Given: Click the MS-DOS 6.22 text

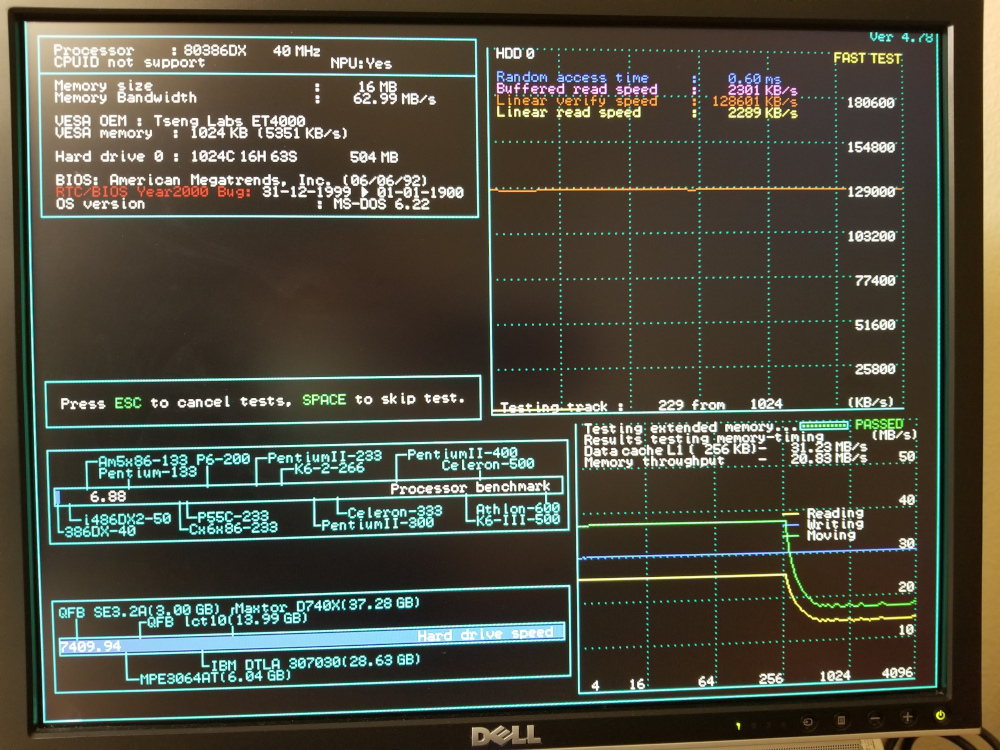Looking at the screenshot, I should point(381,204).
